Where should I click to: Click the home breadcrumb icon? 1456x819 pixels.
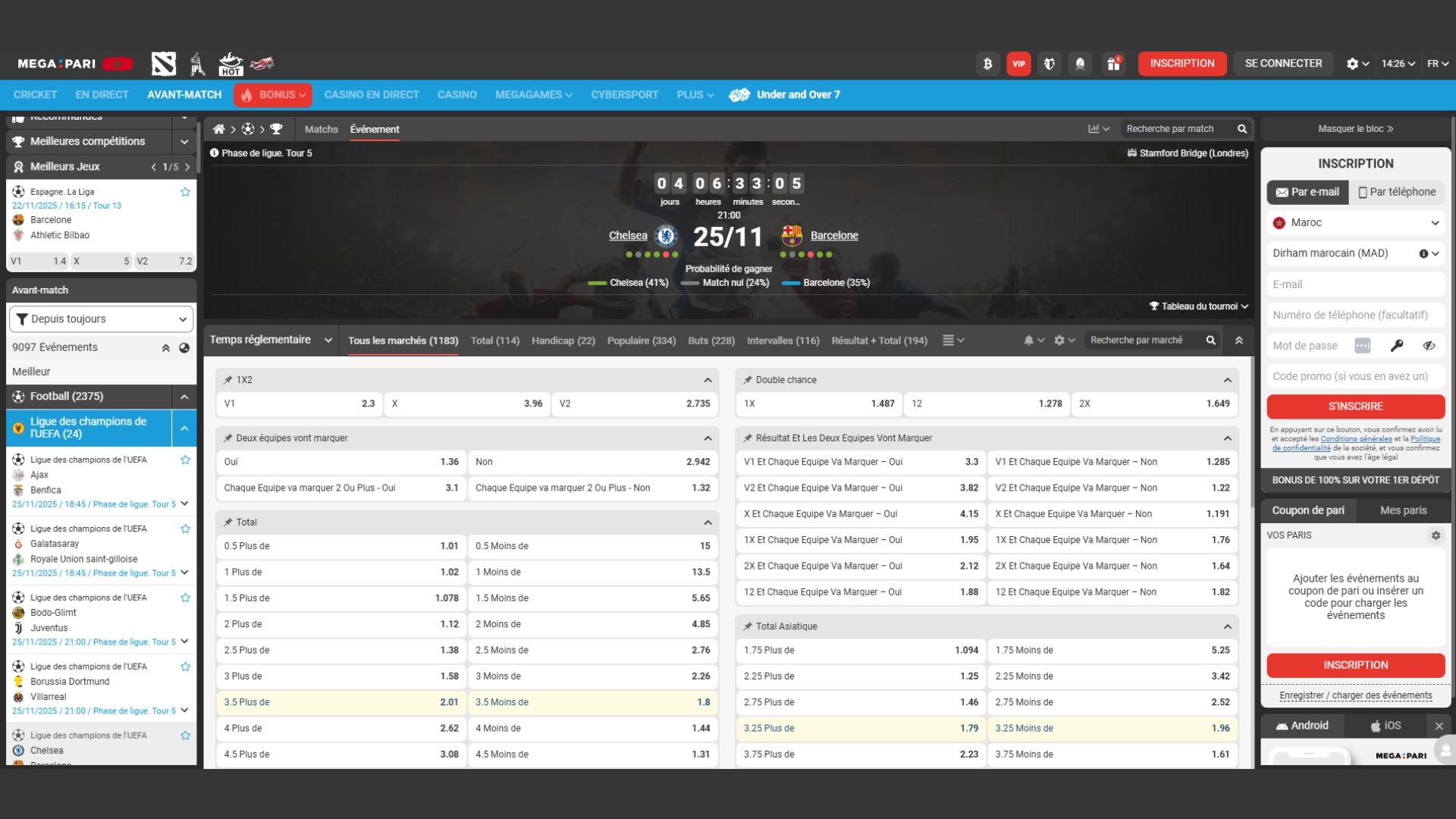click(218, 129)
